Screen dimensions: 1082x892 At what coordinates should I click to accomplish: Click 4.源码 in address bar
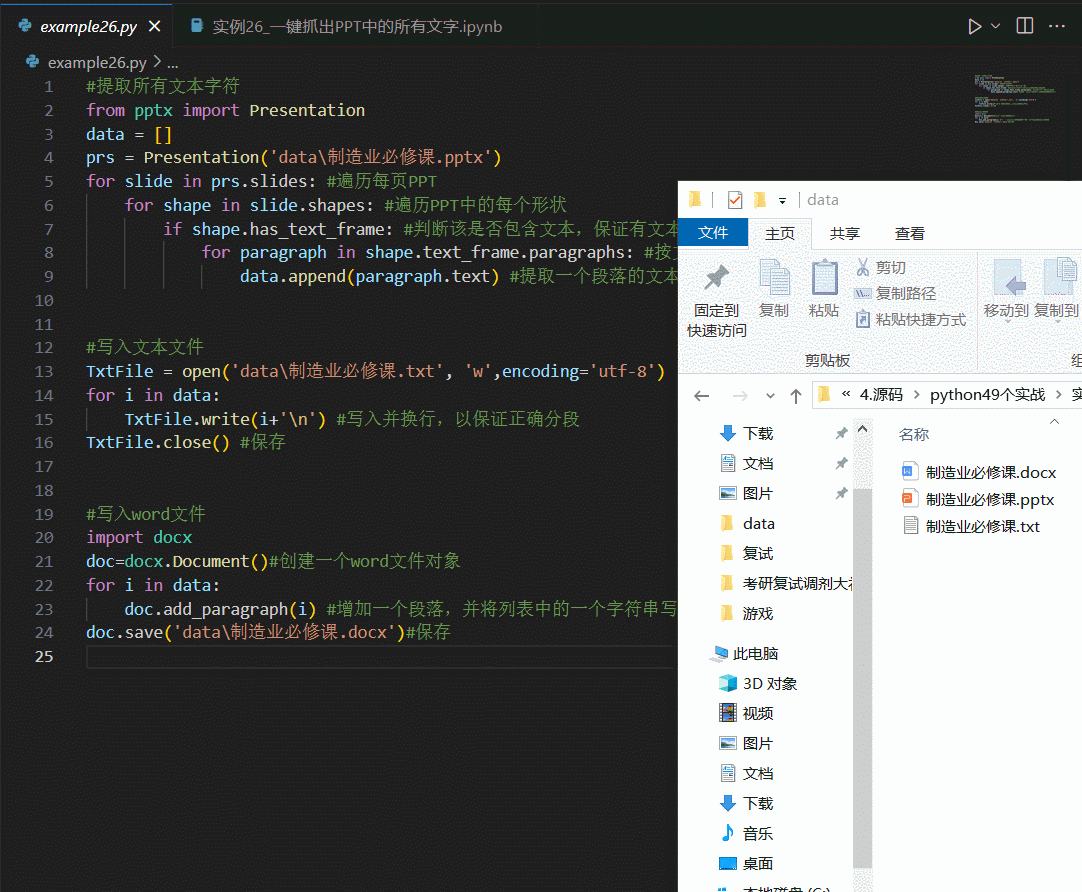(x=881, y=395)
